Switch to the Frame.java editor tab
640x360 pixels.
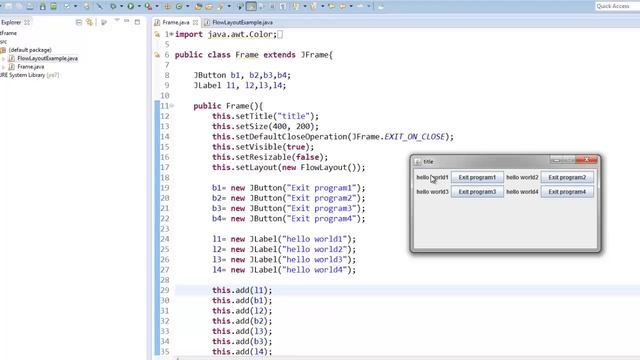pyautogui.click(x=176, y=22)
